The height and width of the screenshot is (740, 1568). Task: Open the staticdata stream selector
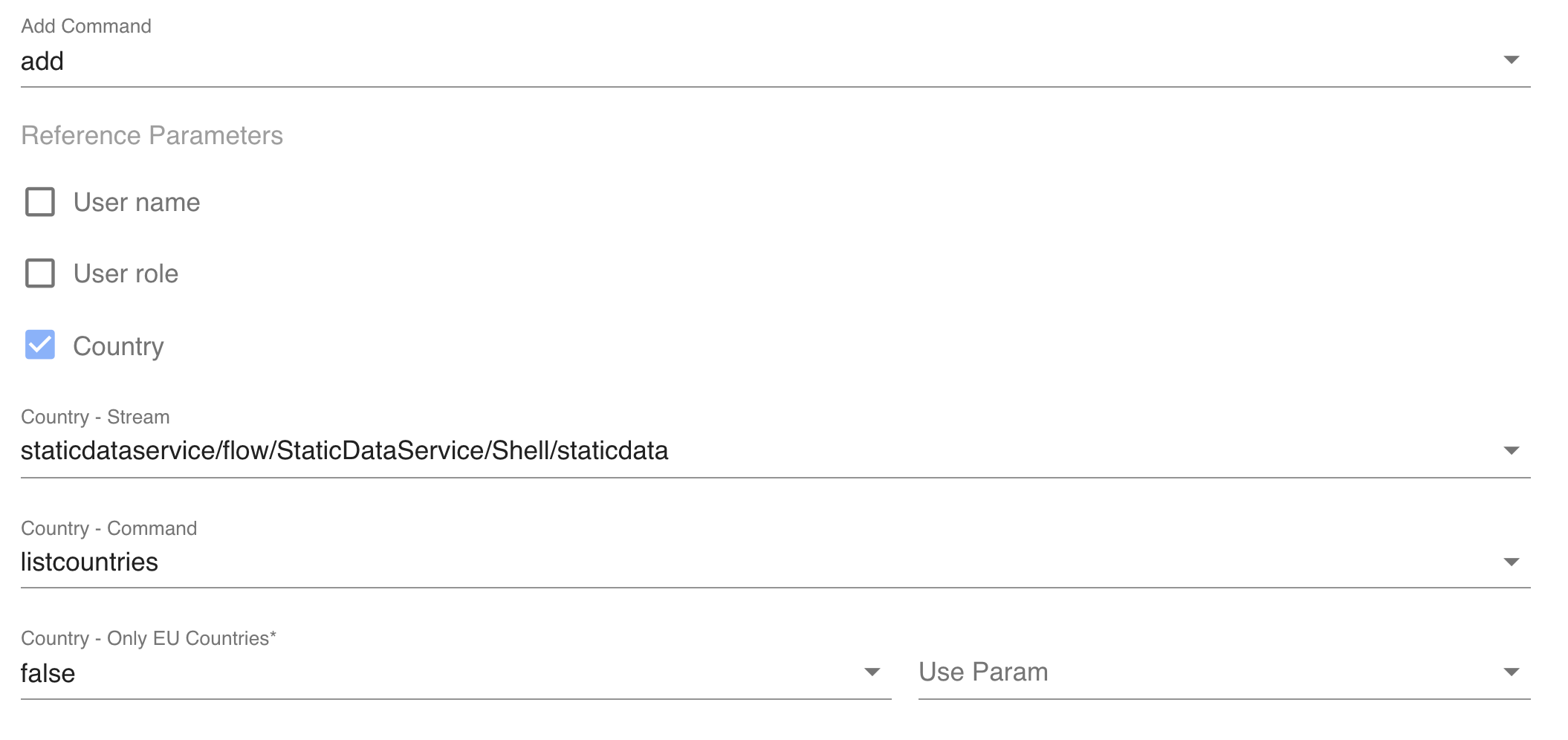(743, 451)
